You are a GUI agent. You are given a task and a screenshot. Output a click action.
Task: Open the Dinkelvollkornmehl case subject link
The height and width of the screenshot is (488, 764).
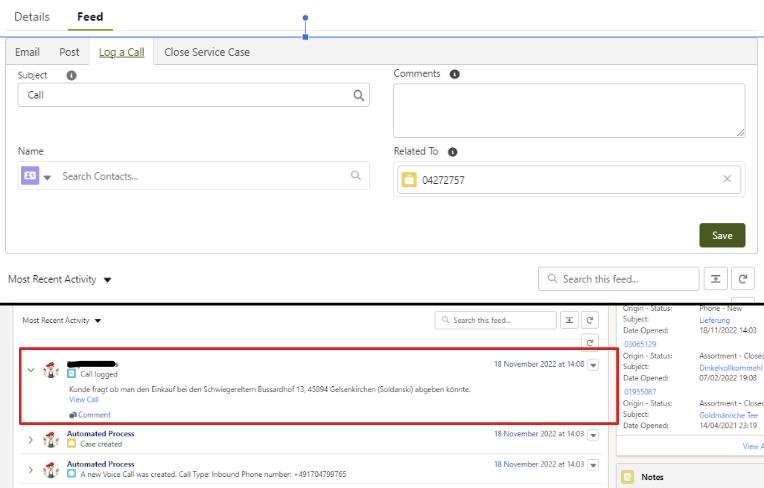tap(730, 368)
